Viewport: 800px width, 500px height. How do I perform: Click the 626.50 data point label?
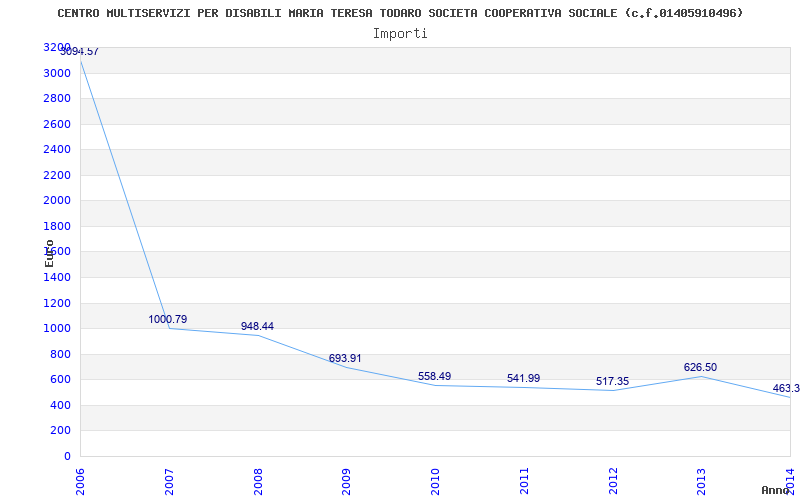(700, 367)
